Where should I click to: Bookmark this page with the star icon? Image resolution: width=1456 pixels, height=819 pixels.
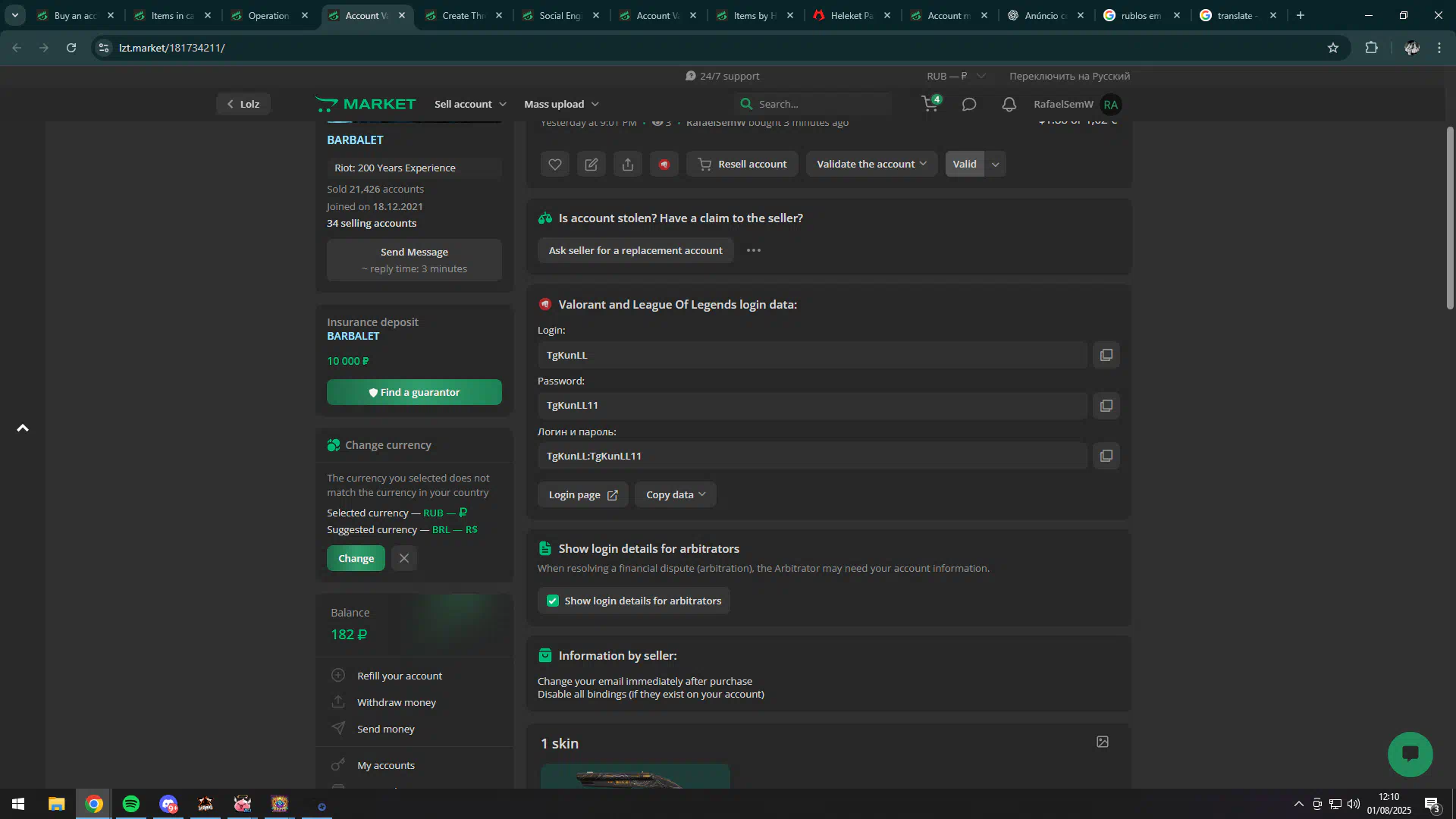[1333, 48]
